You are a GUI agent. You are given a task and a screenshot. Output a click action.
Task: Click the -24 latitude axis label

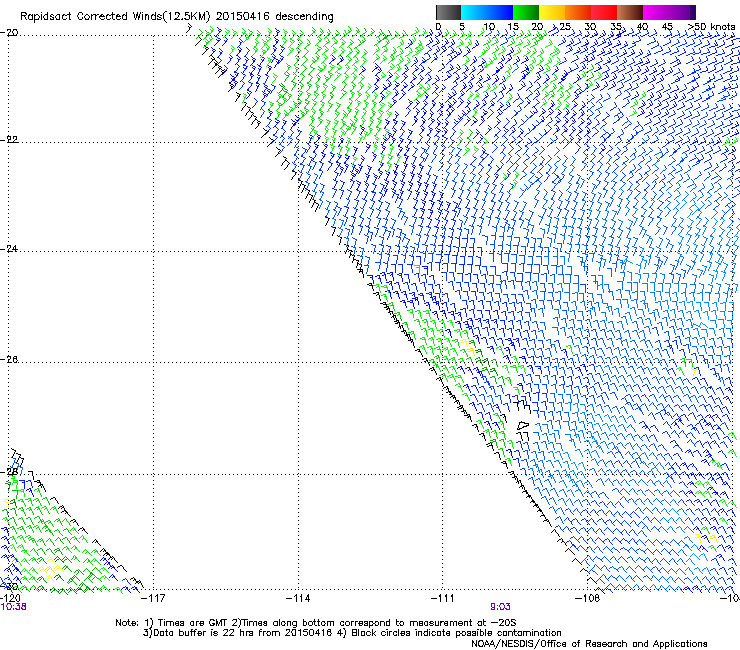pos(9,248)
